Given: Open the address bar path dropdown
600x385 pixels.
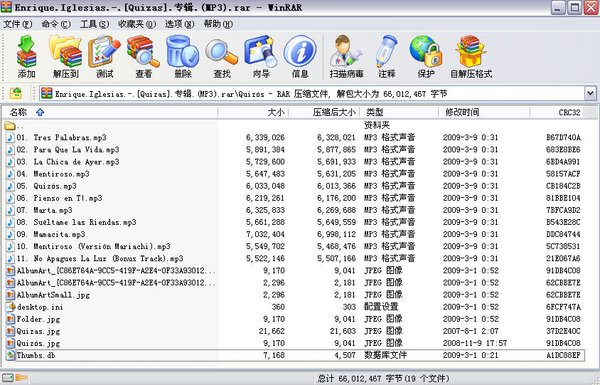Looking at the screenshot, I should (x=590, y=93).
